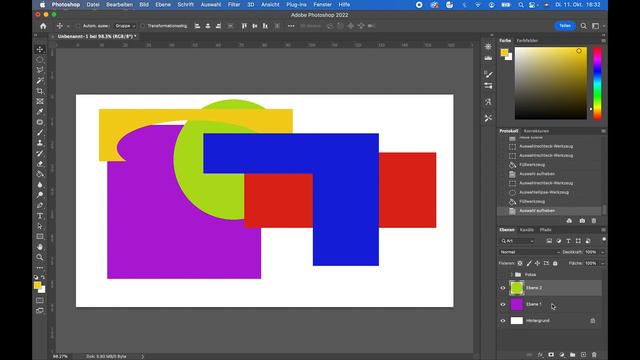Filter layers by type layers (T icon)
Viewport: 640px width, 360px height.
[569, 241]
